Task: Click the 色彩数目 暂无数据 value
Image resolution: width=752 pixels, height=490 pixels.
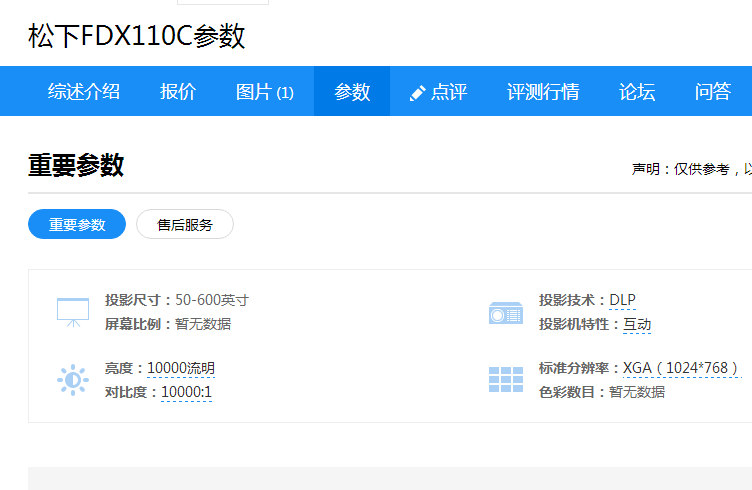Action: pyautogui.click(x=637, y=392)
